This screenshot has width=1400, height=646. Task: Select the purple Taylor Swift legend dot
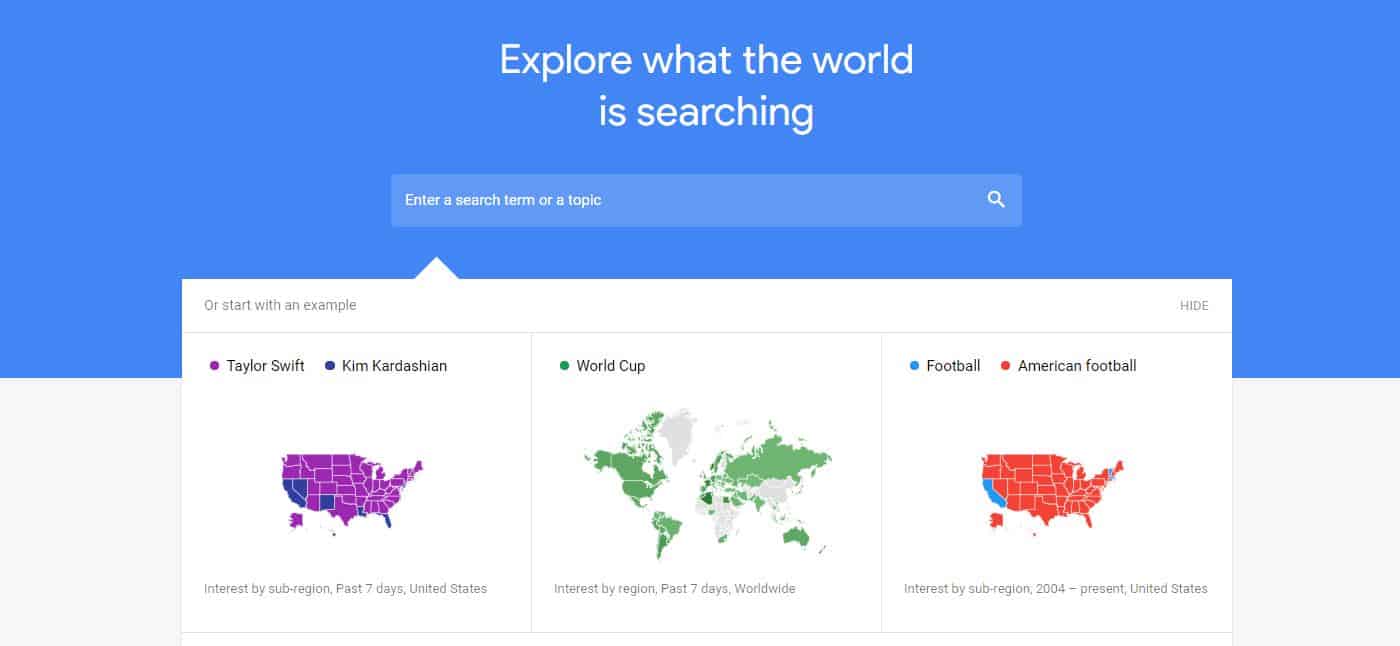(214, 366)
